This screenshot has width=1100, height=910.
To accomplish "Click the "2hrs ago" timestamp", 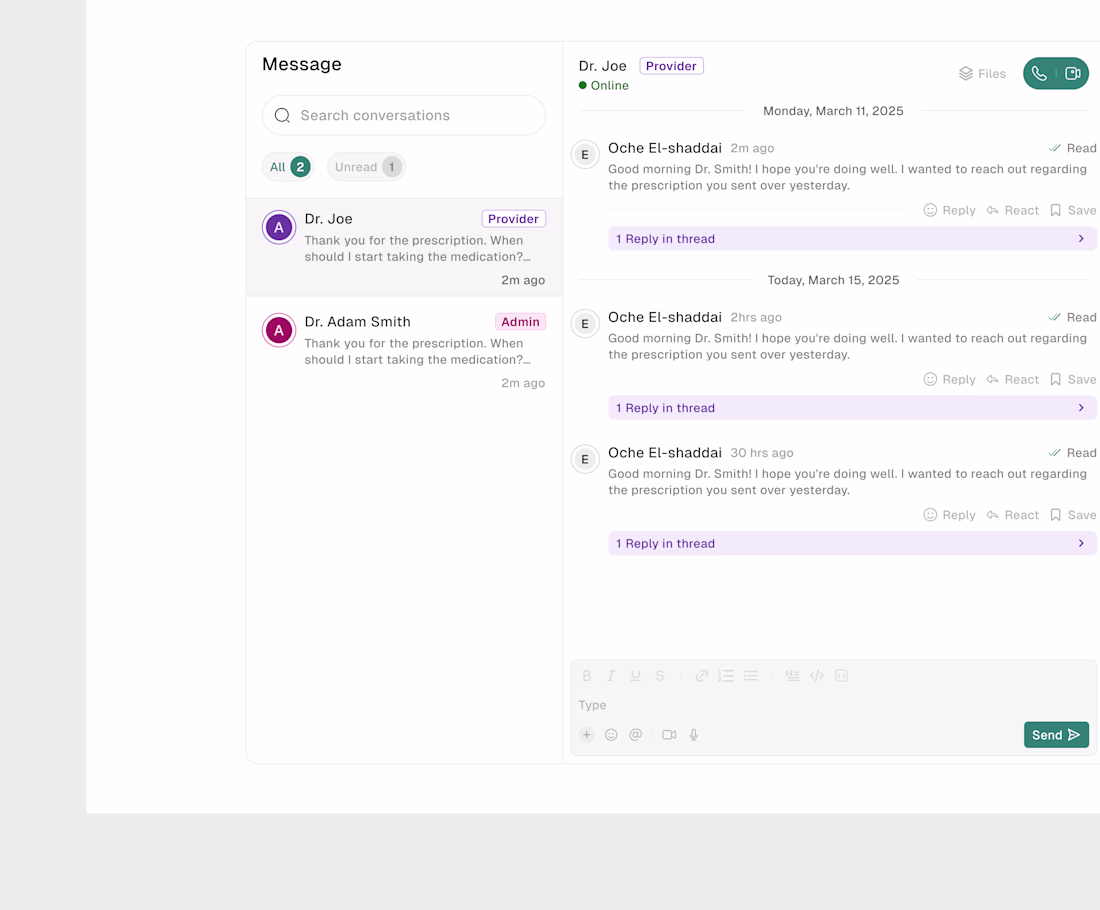I will 756,317.
